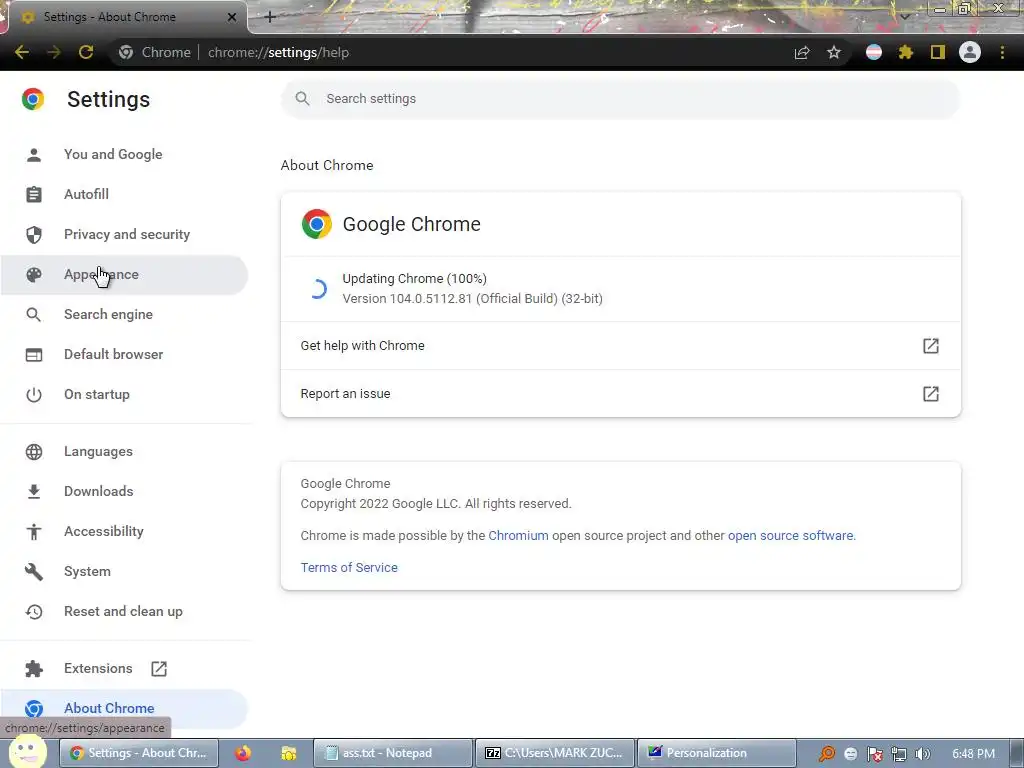
Task: Click the volume speaker tray icon
Action: coord(923,754)
